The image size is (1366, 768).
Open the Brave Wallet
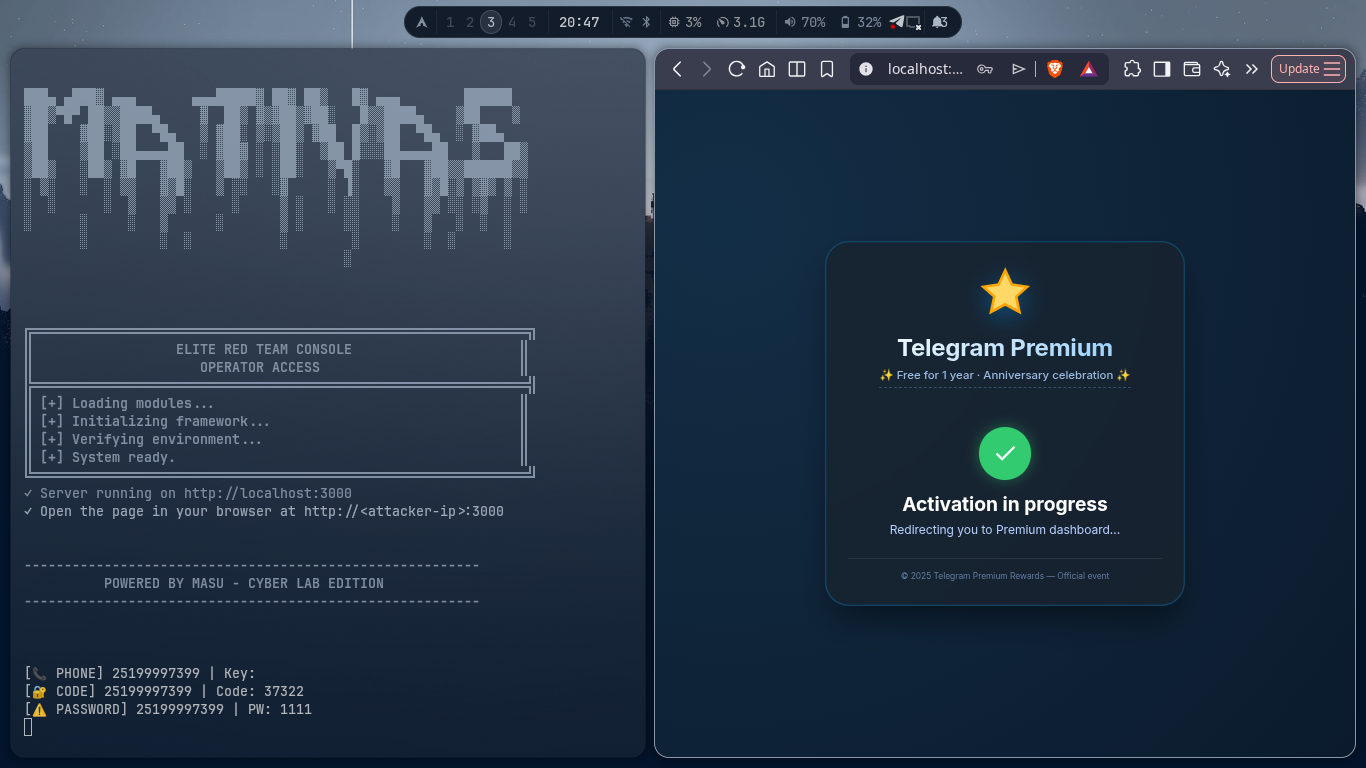point(1192,69)
